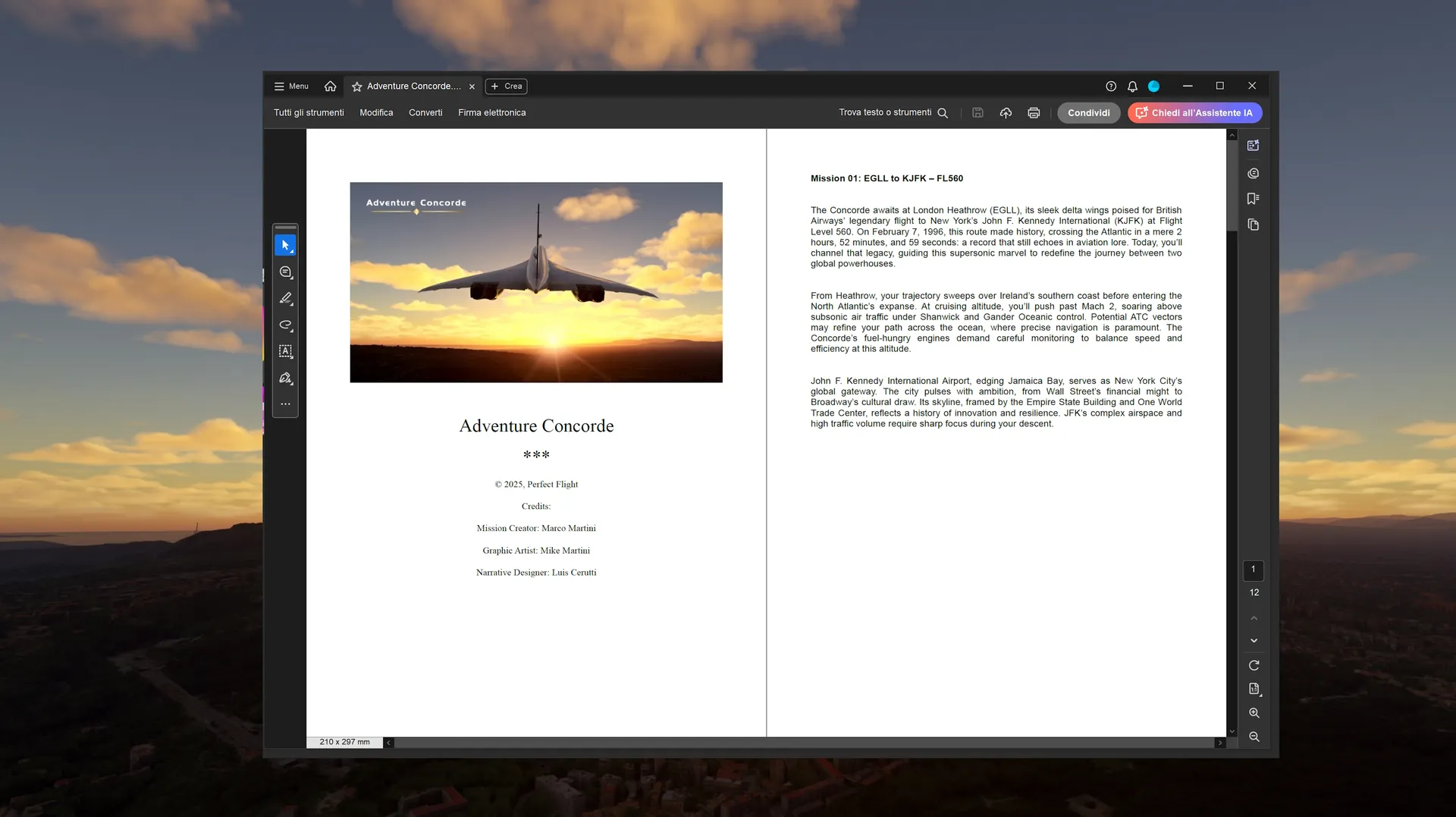Click the upload to cloud icon

(1006, 113)
